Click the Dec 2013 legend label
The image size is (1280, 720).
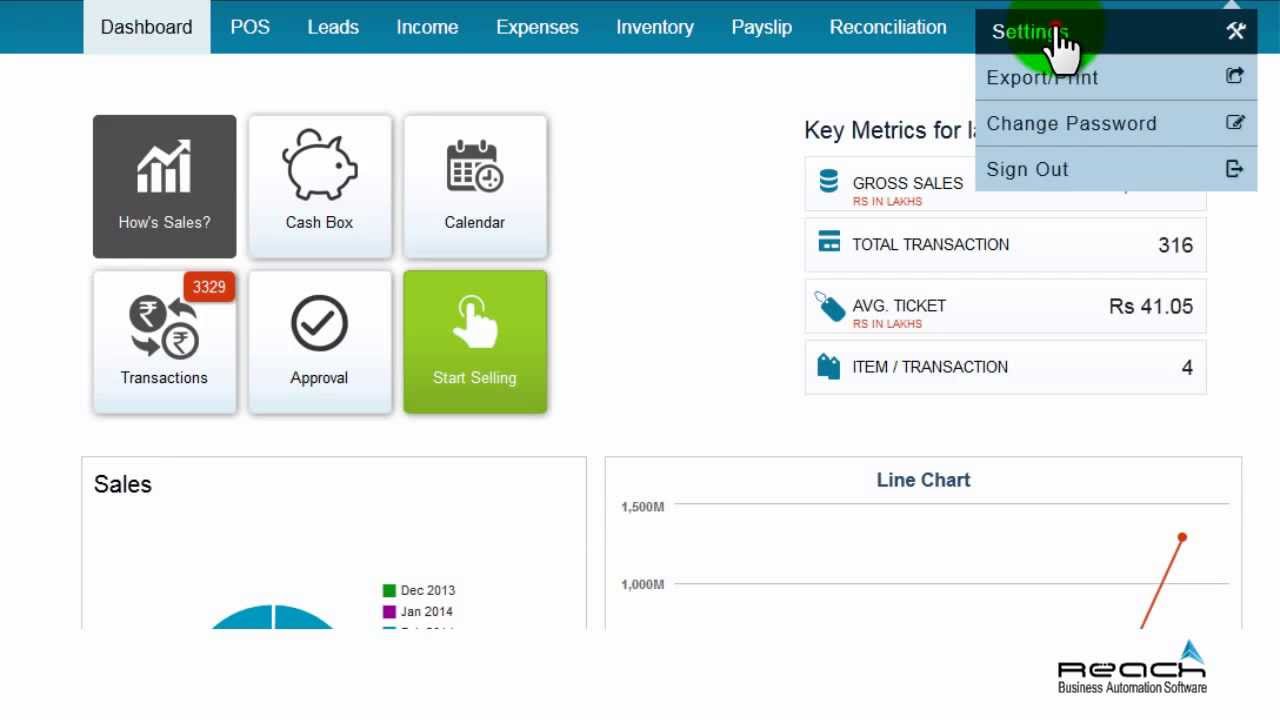pos(428,590)
